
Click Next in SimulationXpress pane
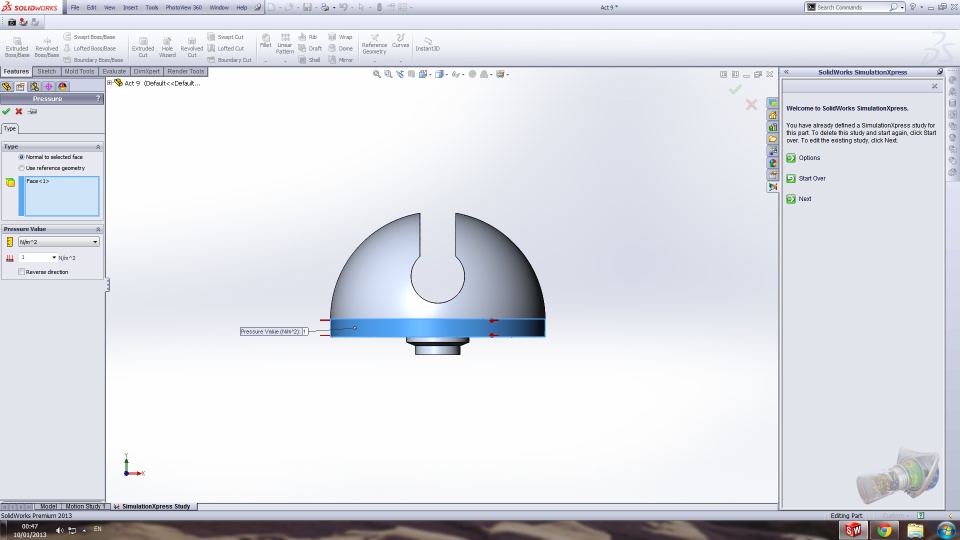point(799,199)
